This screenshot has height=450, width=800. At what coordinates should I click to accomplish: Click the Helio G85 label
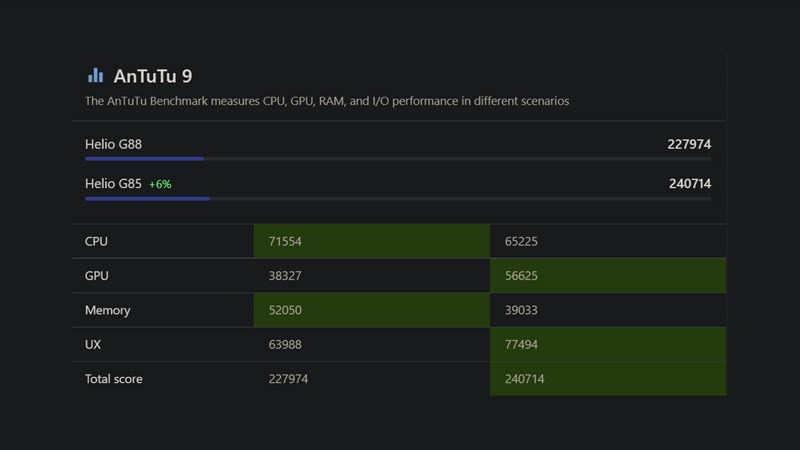[x=113, y=184]
